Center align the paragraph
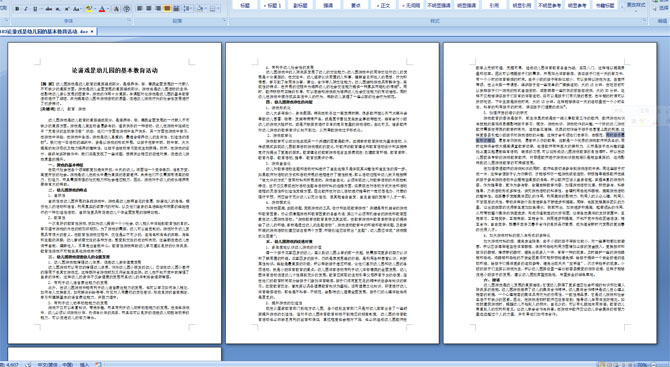The width and height of the screenshot is (670, 367). coord(149,9)
